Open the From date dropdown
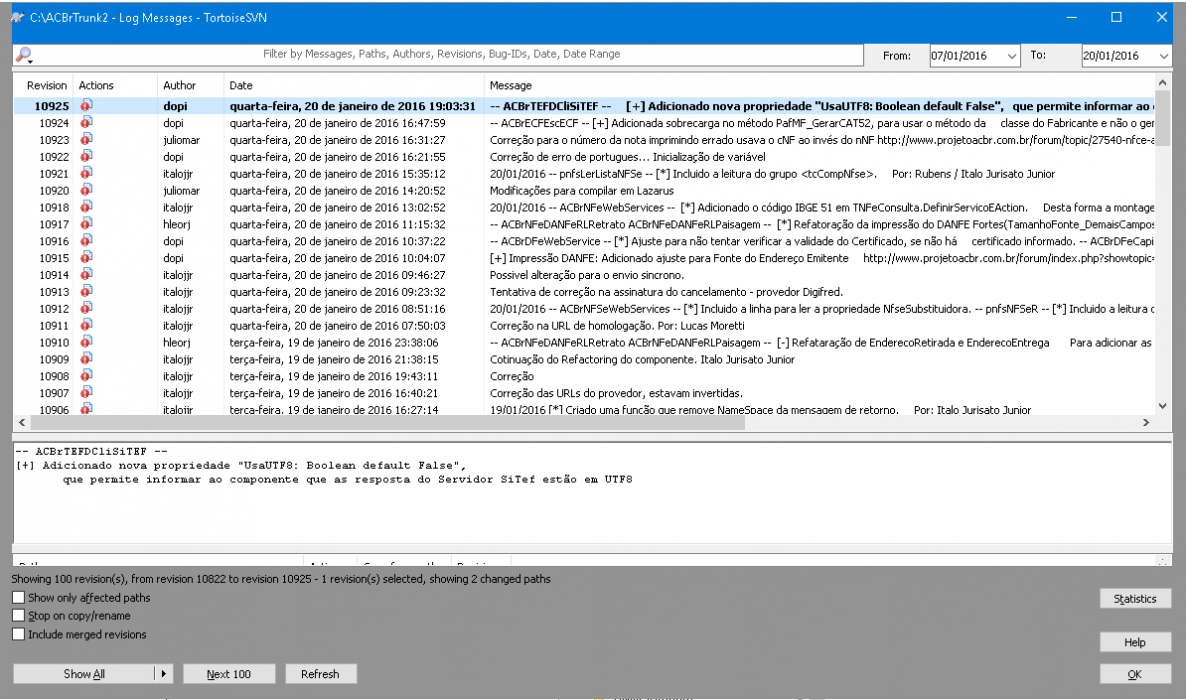The image size is (1186, 700). point(1011,56)
